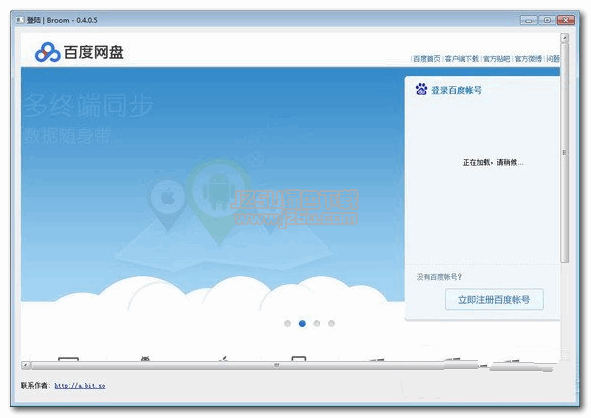Open the 百度首页 link
The height and width of the screenshot is (418, 591).
[426, 59]
